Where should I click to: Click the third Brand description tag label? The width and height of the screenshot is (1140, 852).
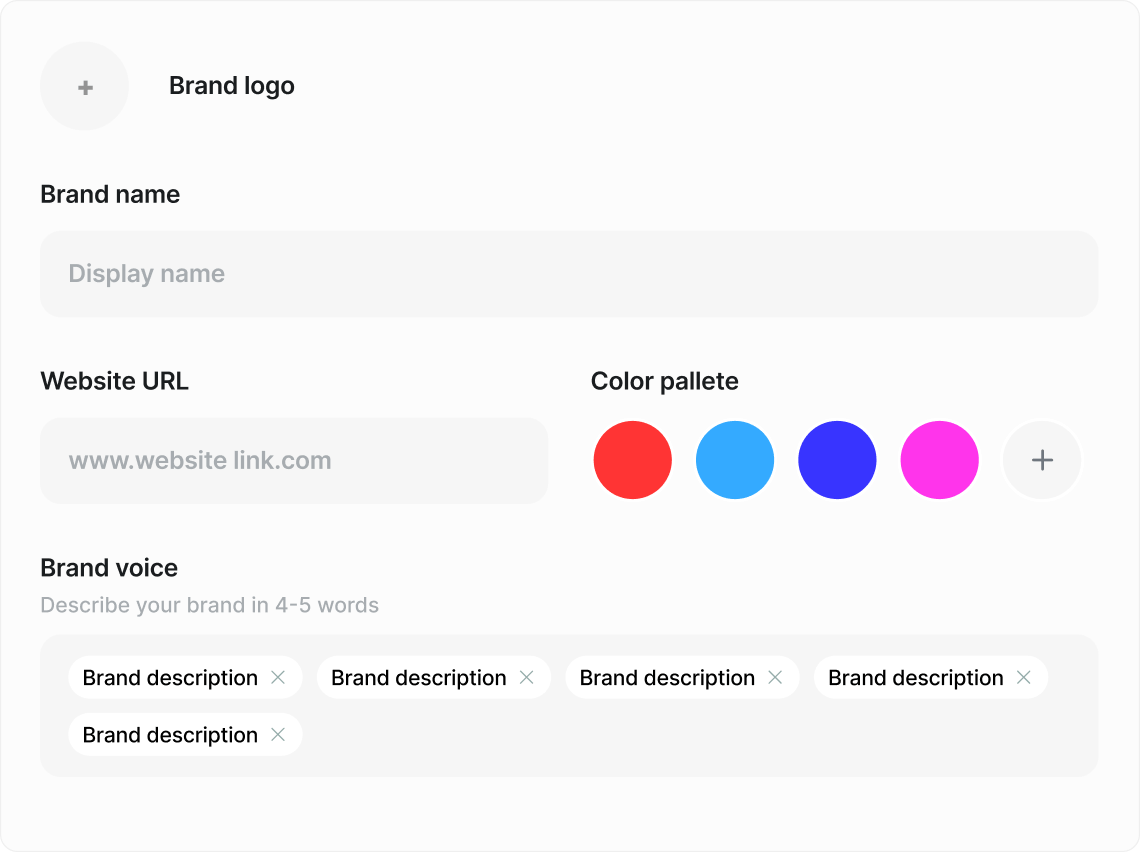click(x=667, y=678)
